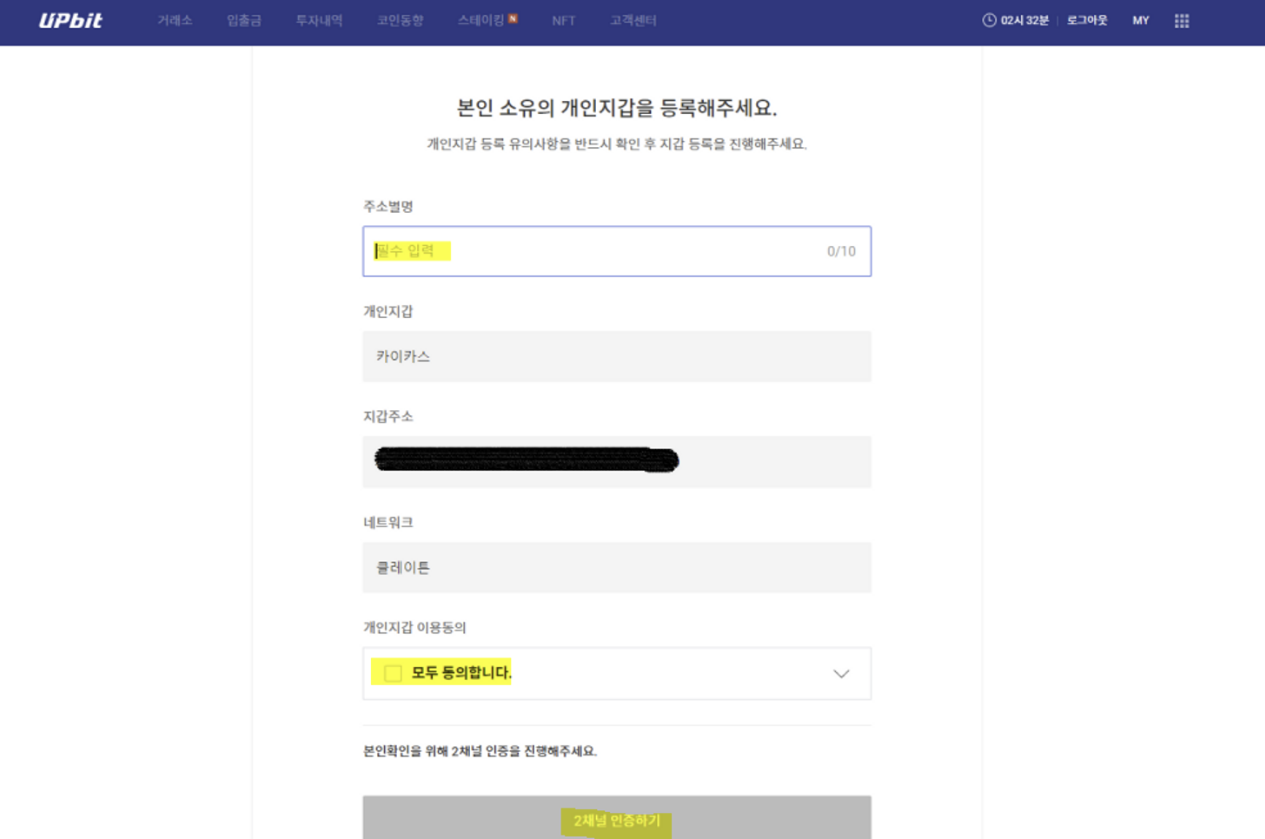Click the 네트워크 field showing 클레이튼
Screen dimensions: 1265x839
coord(616,567)
